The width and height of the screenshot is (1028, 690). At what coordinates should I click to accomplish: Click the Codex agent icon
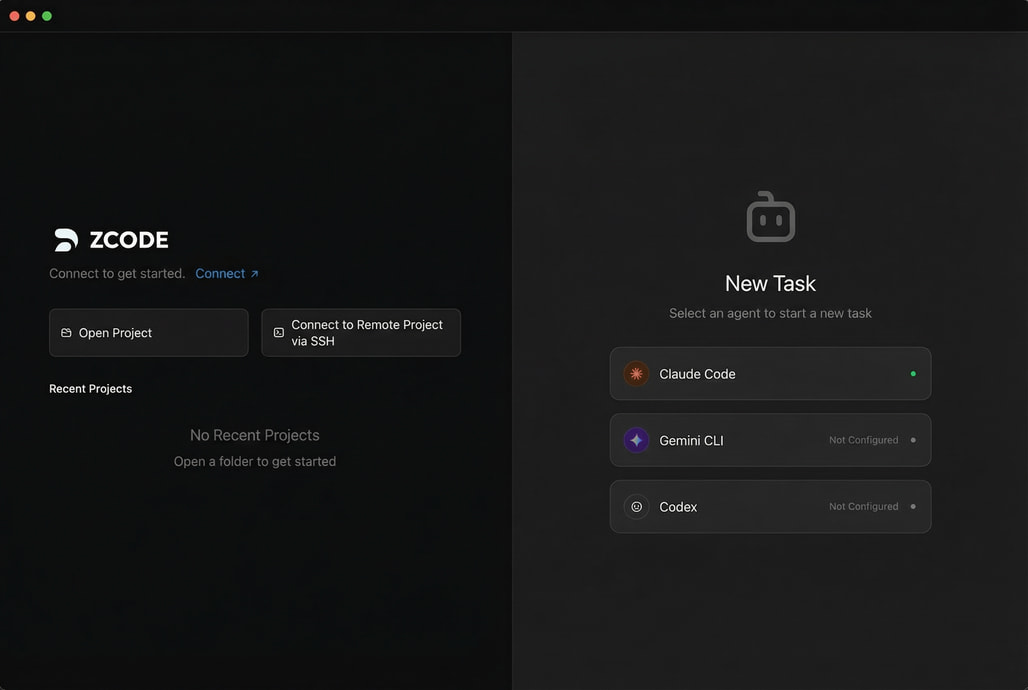point(636,507)
